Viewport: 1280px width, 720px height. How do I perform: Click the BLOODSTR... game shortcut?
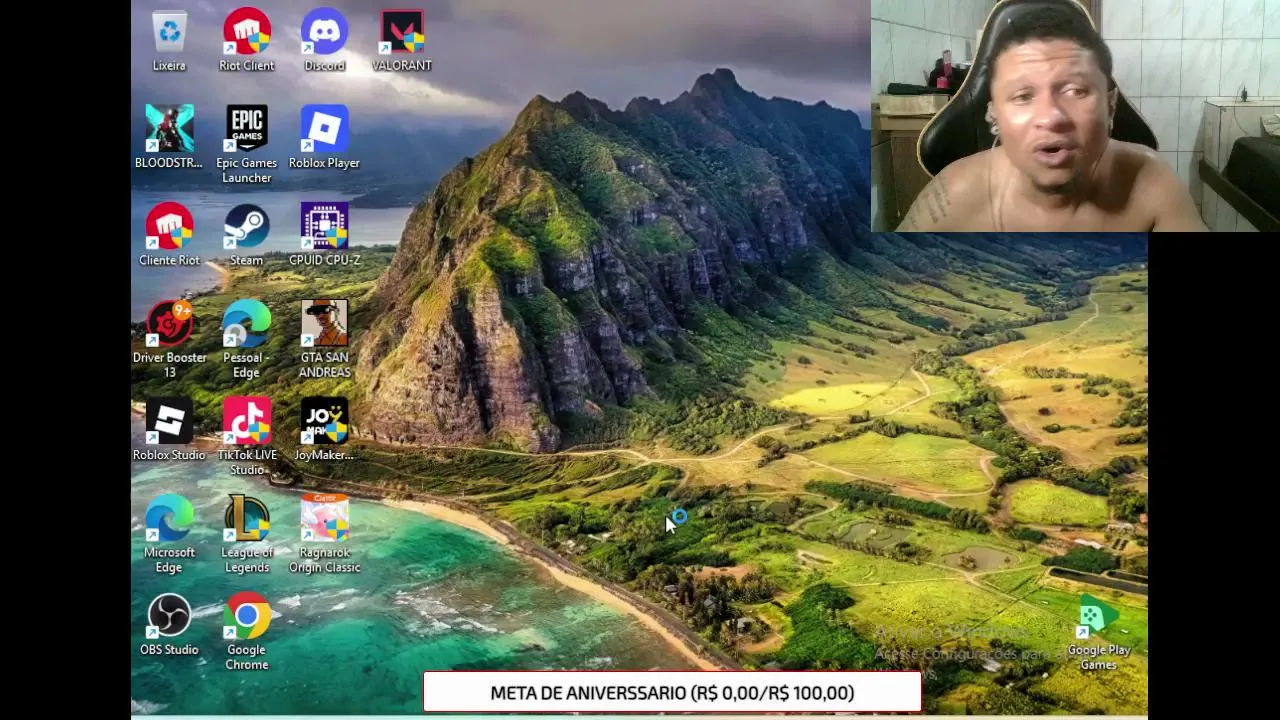click(169, 137)
